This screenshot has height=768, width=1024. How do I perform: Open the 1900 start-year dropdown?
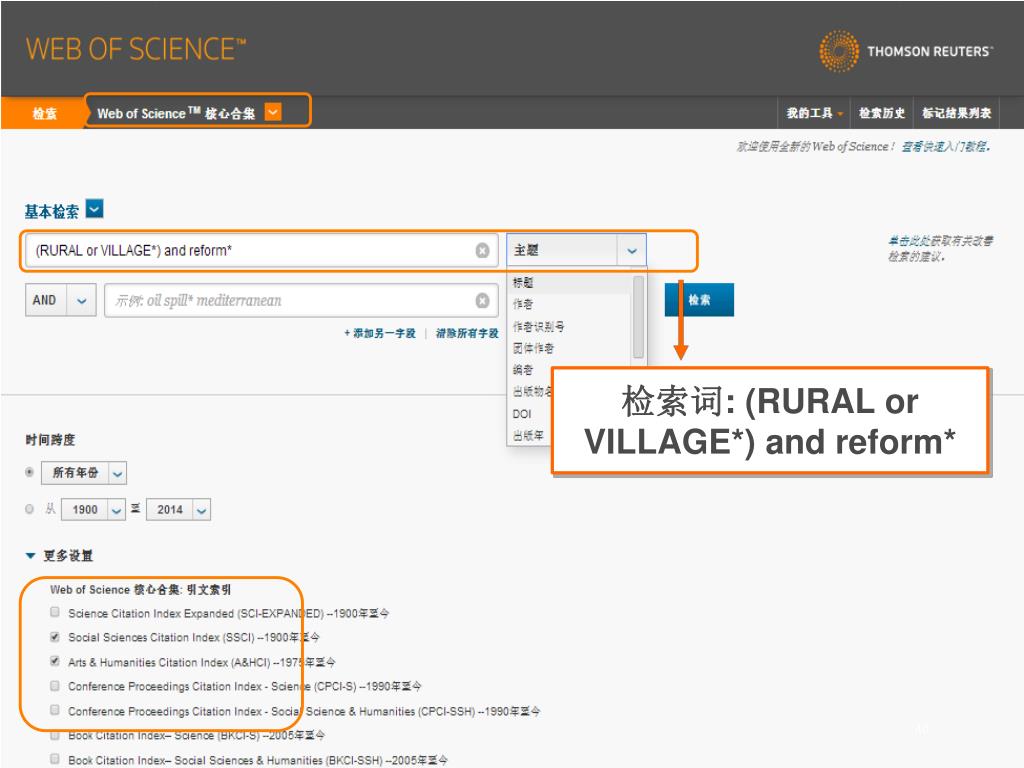[x=116, y=510]
